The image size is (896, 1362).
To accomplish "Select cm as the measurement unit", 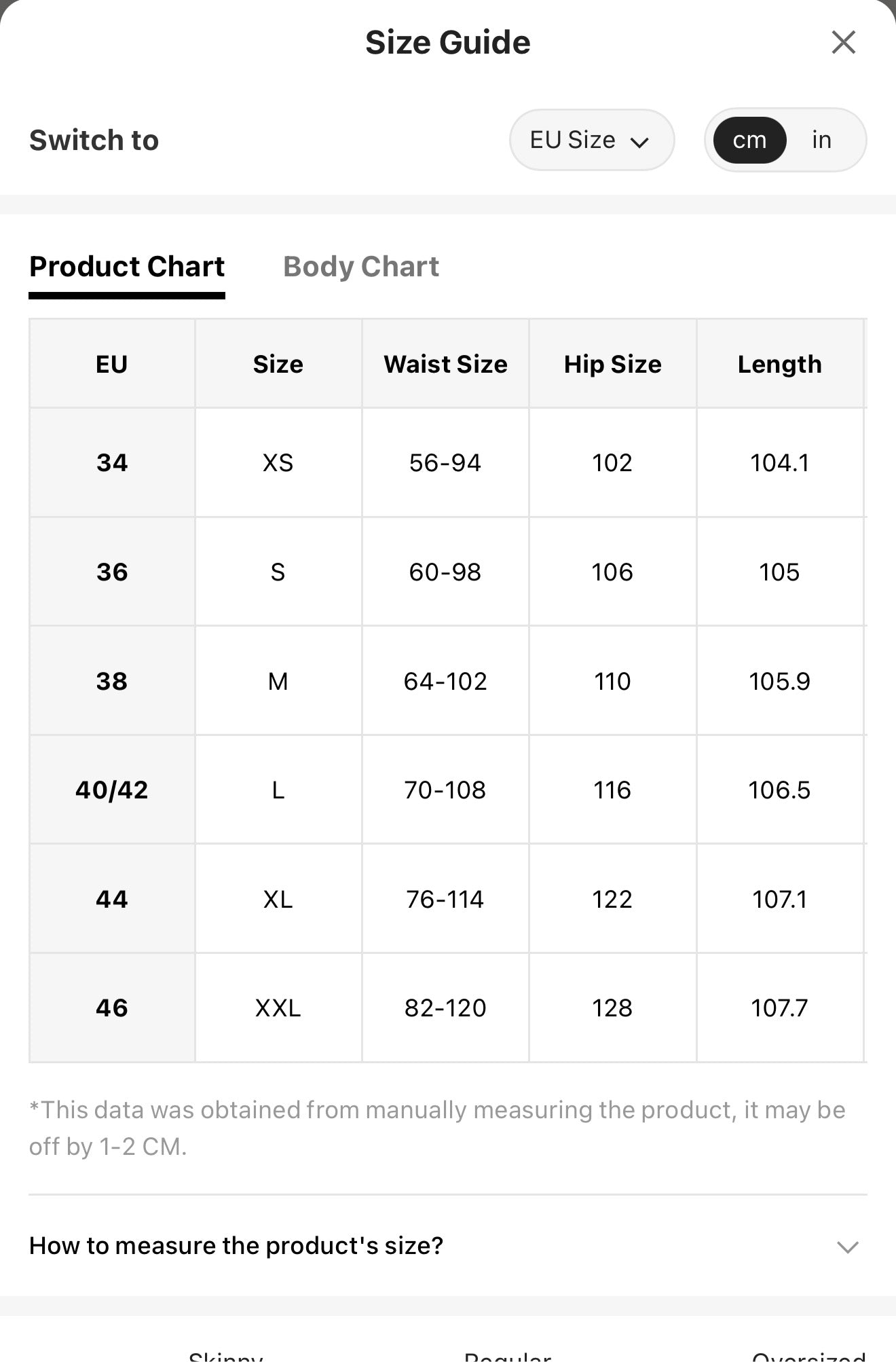I will coord(749,140).
